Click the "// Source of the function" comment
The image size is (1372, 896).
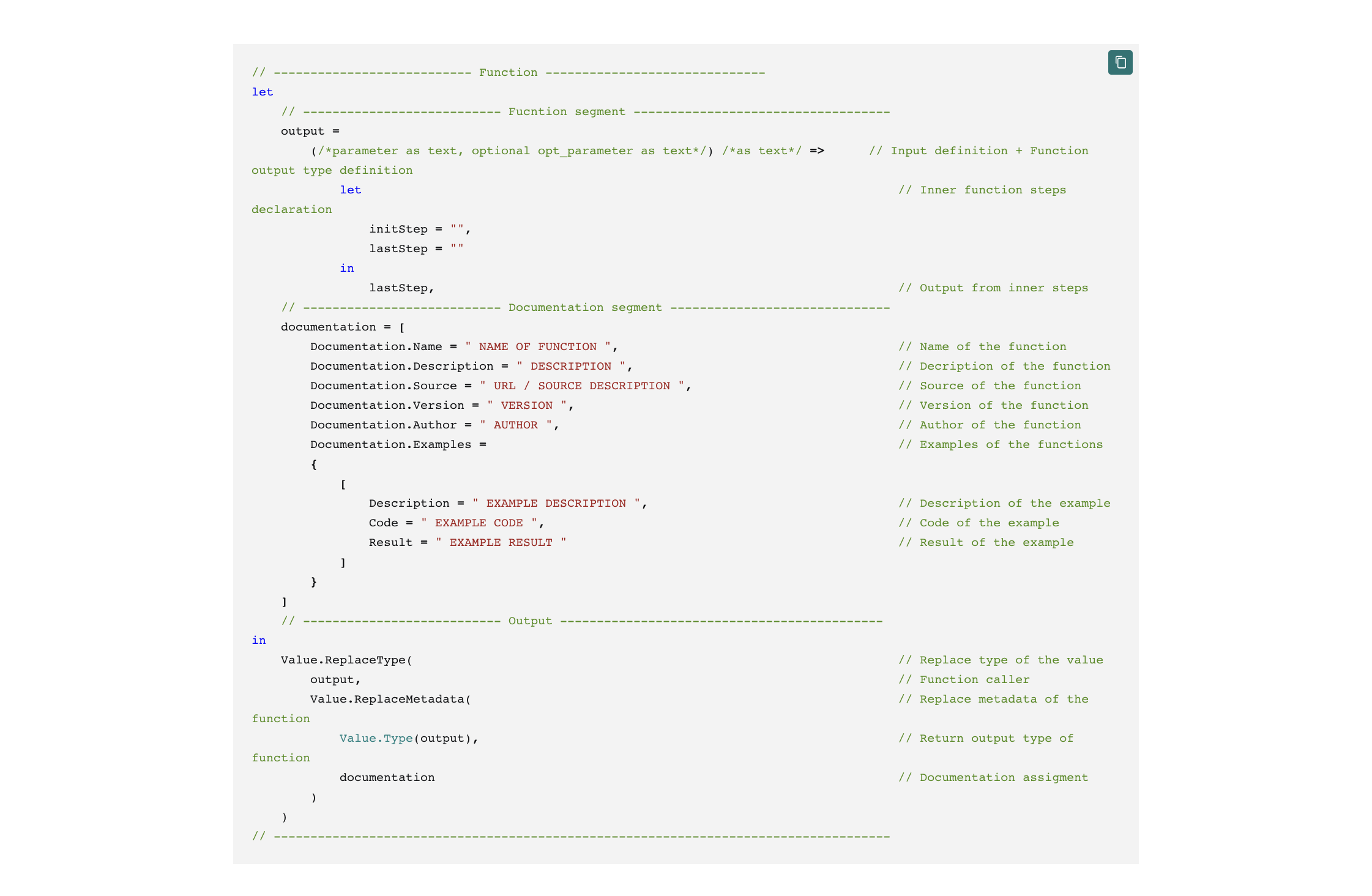(x=990, y=386)
